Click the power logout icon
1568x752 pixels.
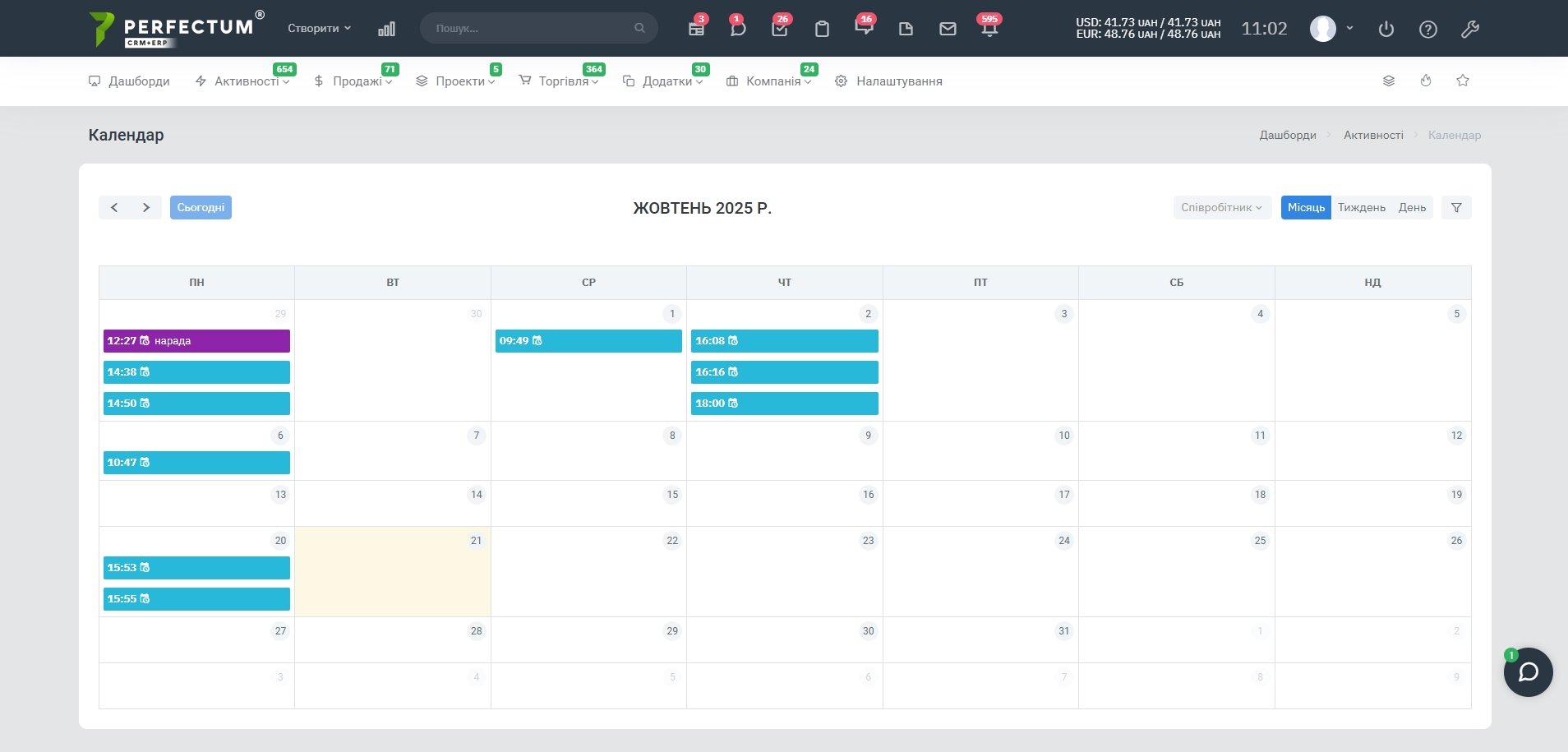point(1386,29)
